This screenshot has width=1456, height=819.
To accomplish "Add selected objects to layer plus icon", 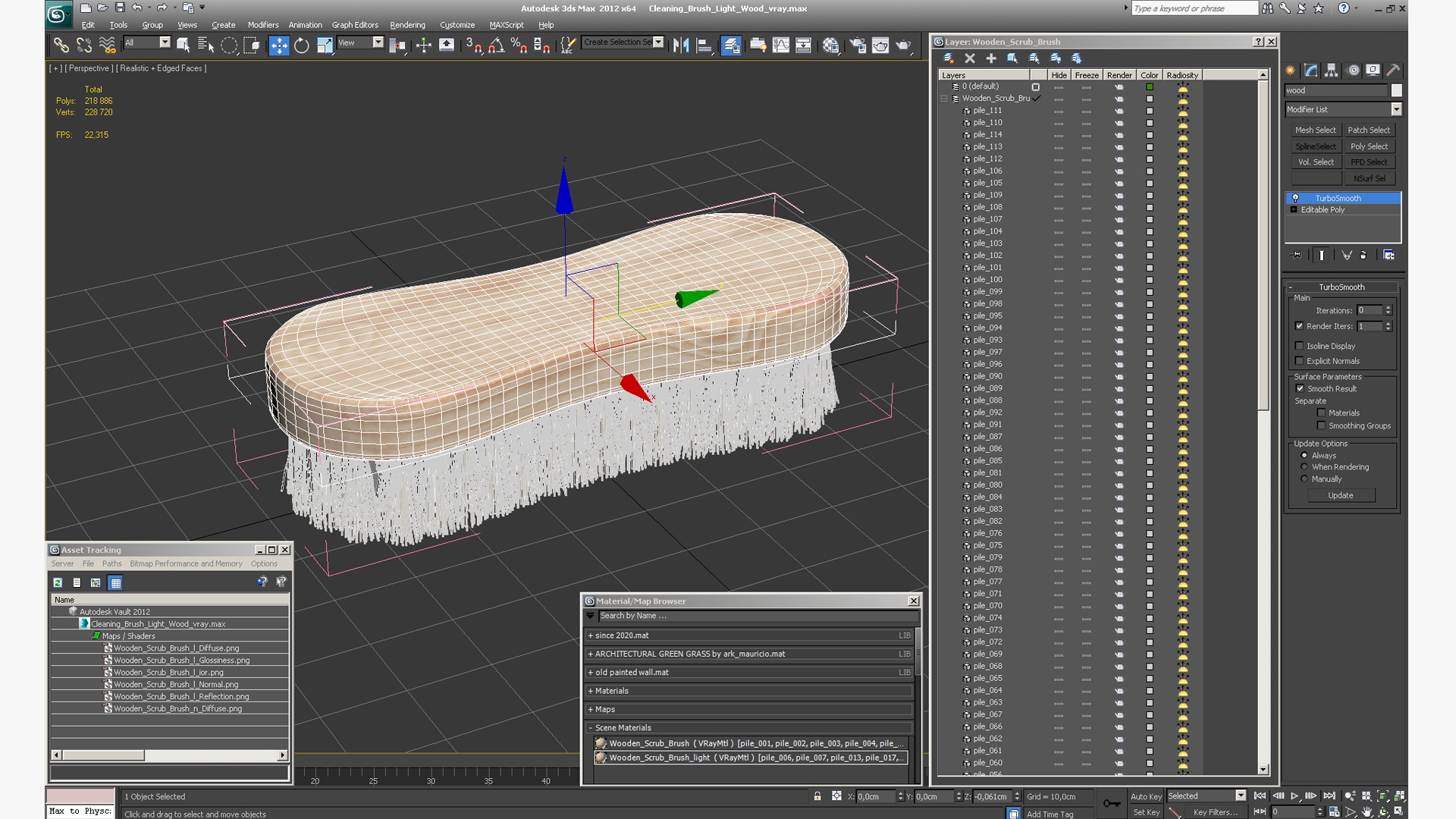I will (x=990, y=58).
